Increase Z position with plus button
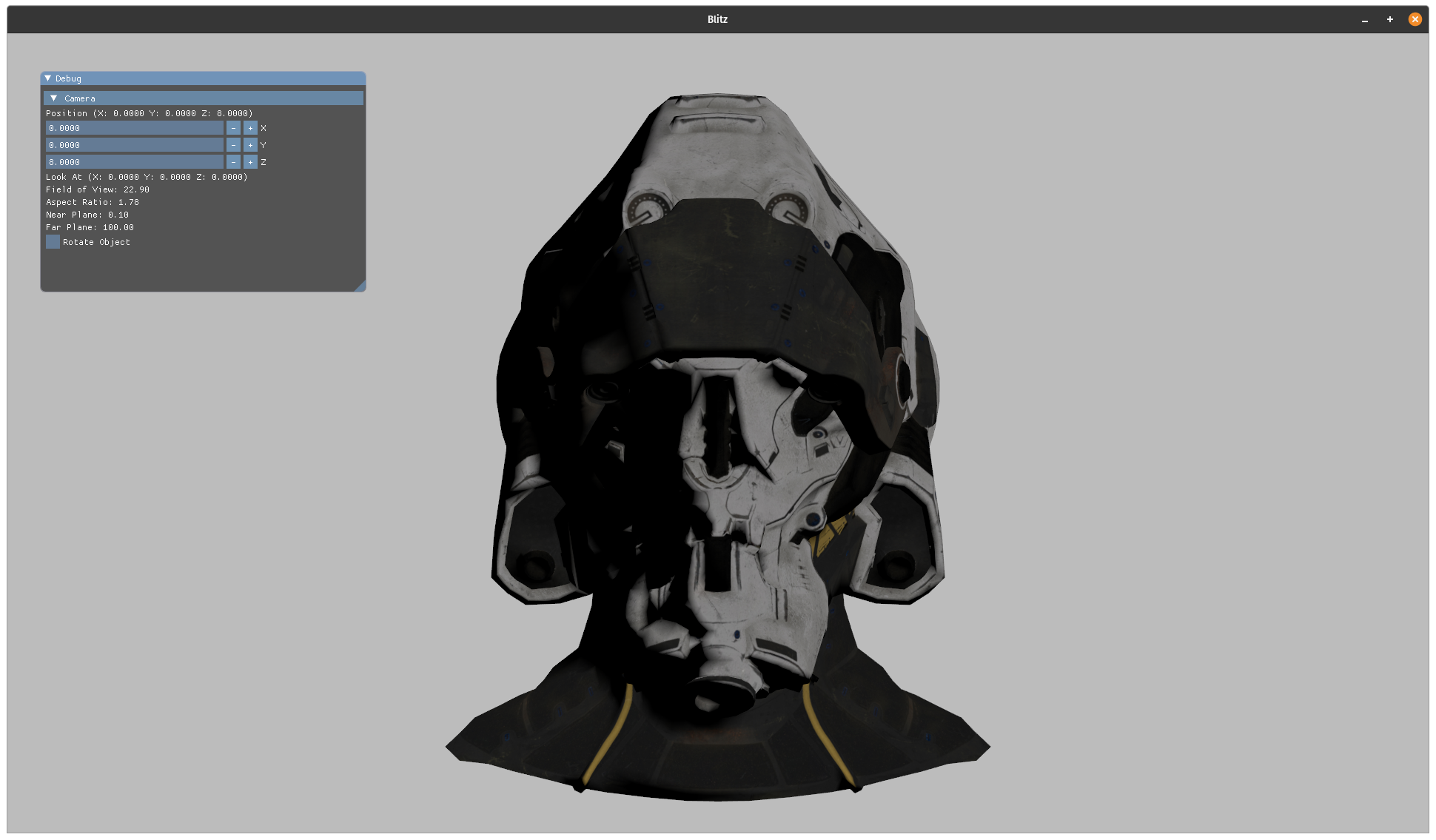This screenshot has width=1436, height=840. (x=250, y=162)
